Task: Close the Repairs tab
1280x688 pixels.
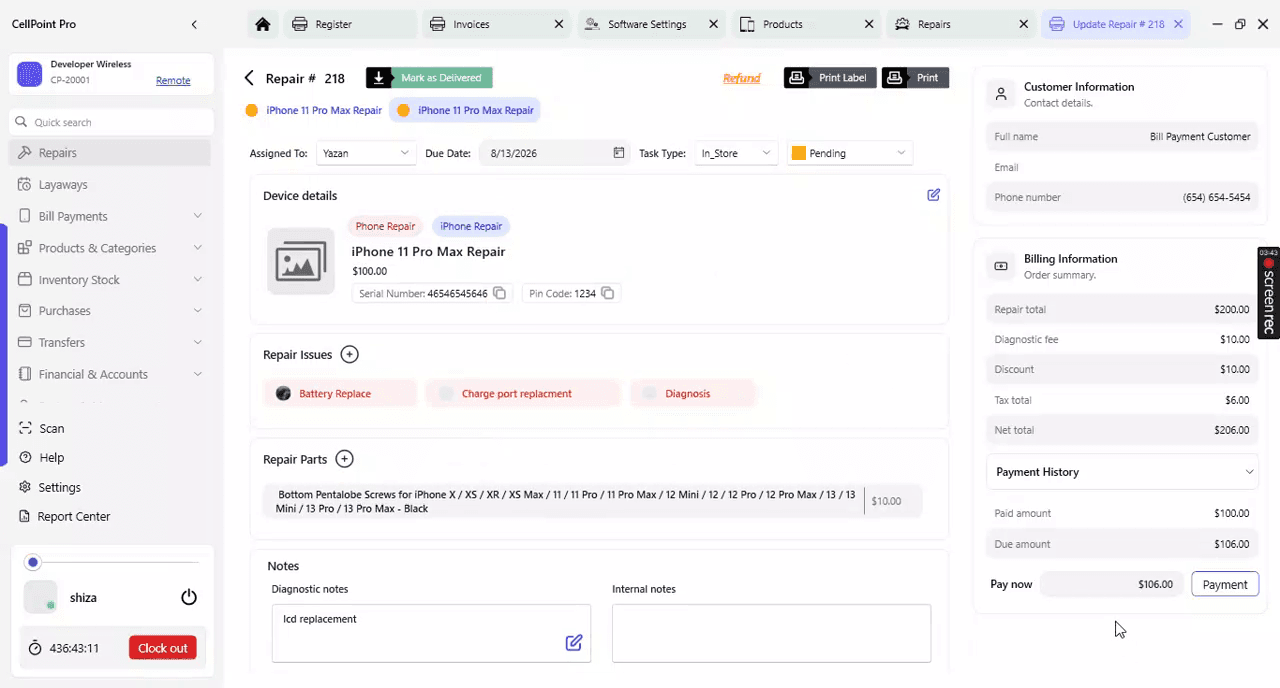Action: click(1023, 24)
